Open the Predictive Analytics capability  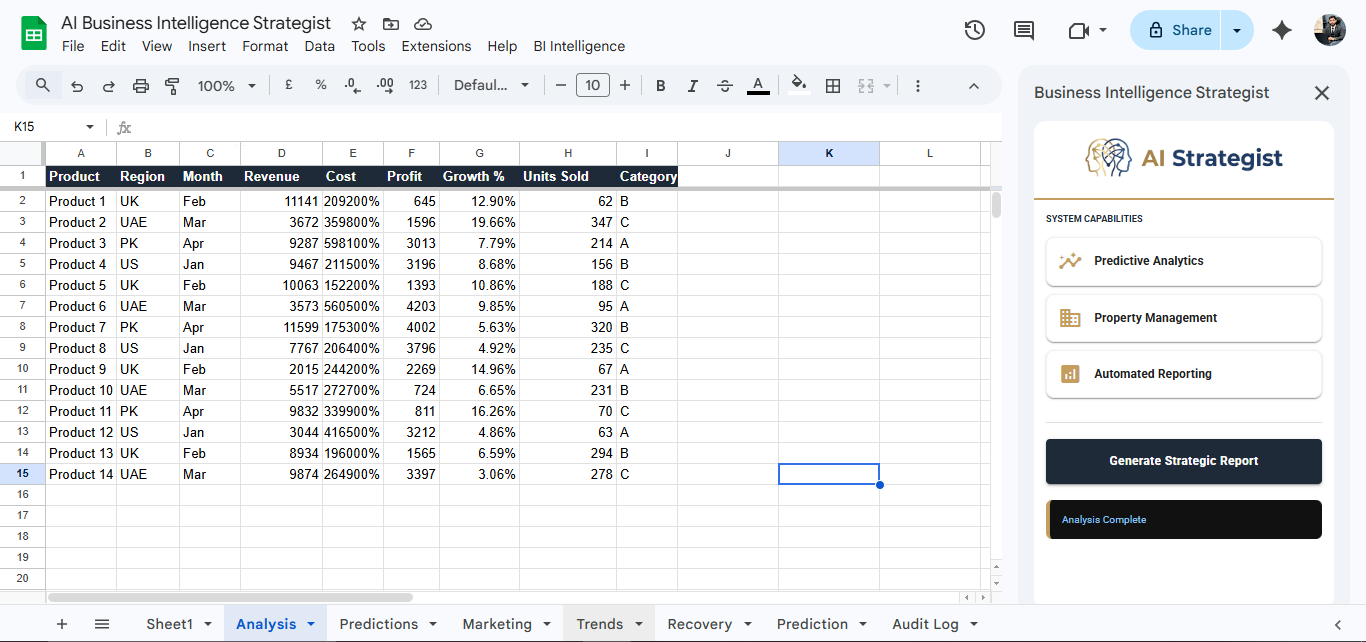coord(1183,261)
